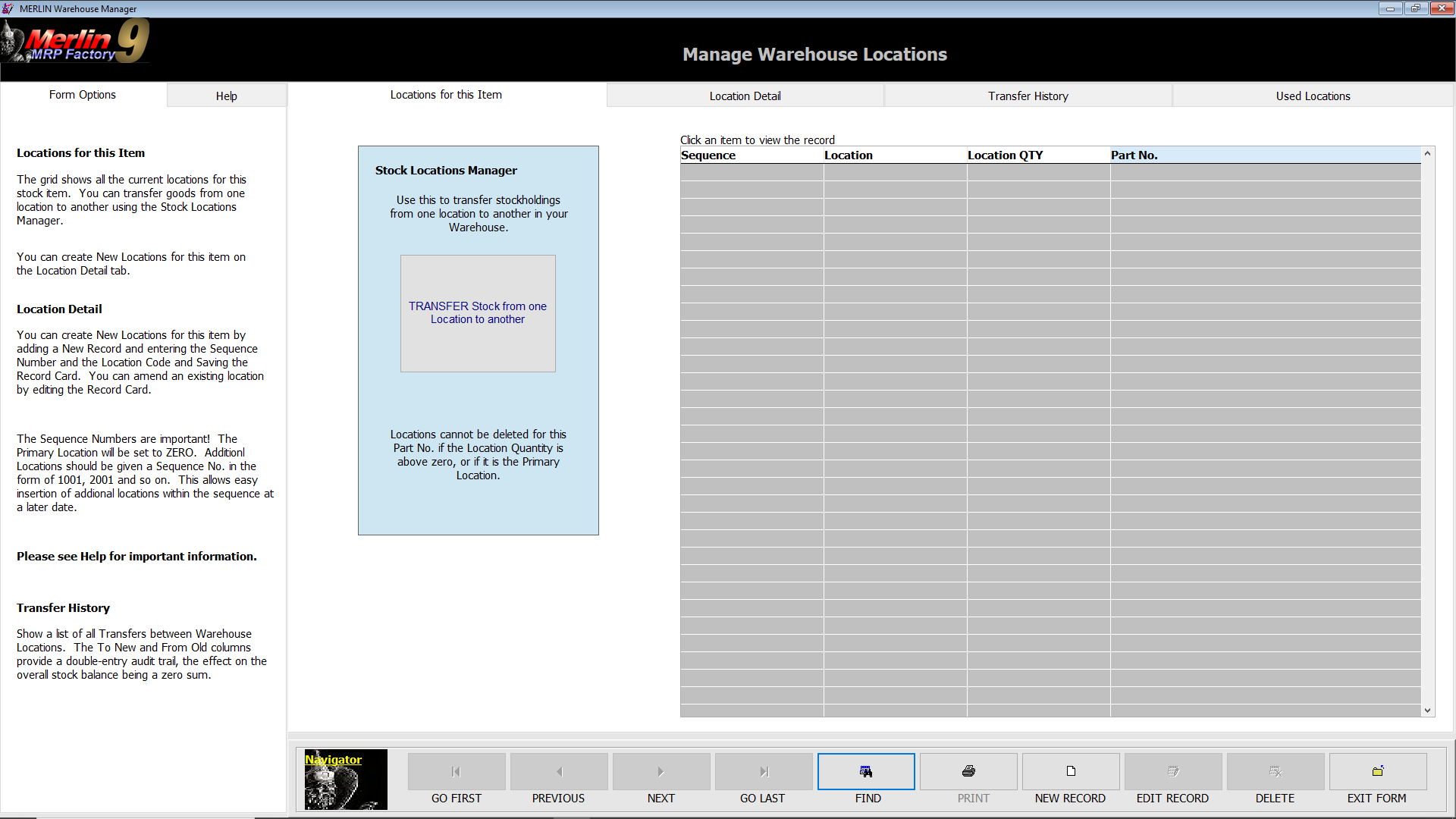This screenshot has height=819, width=1456.
Task: Click the New Record page icon
Action: pos(1071,771)
